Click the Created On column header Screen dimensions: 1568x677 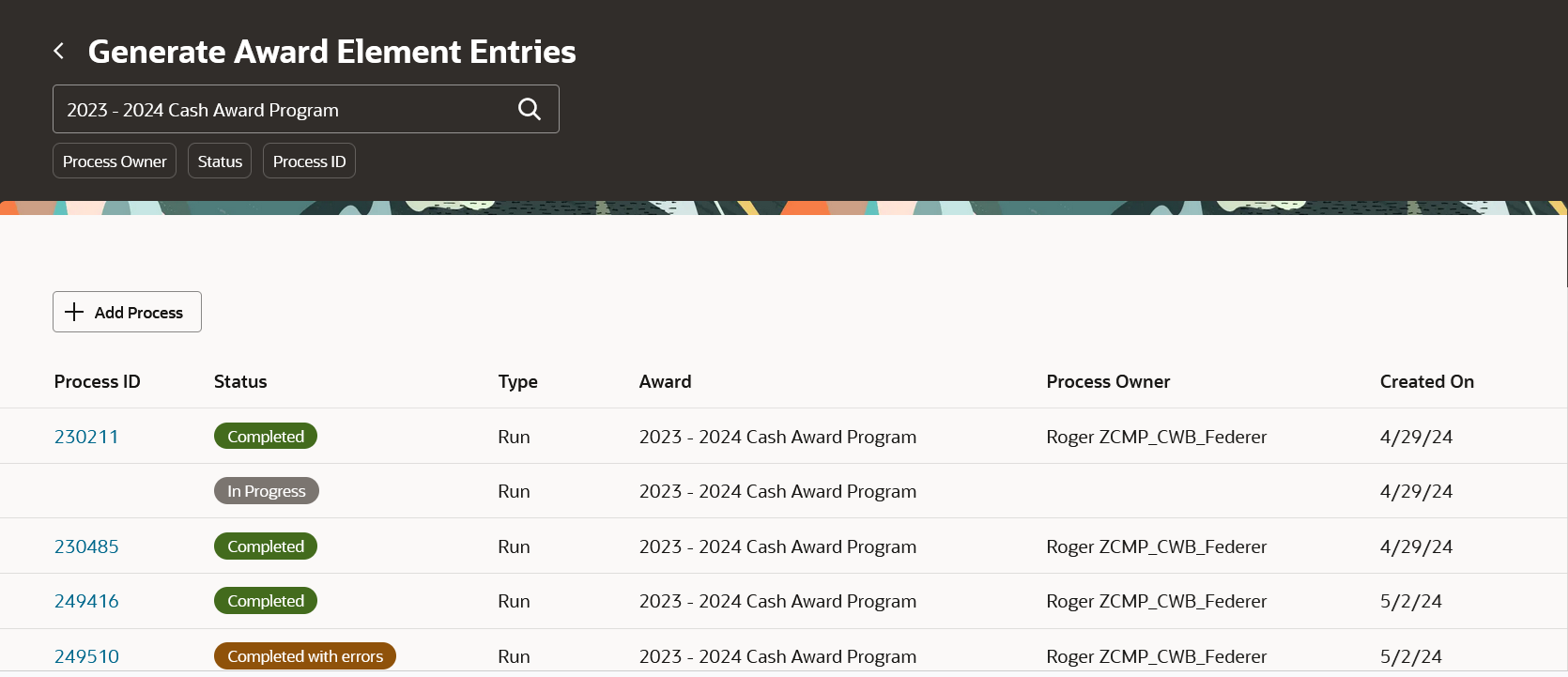[1427, 381]
